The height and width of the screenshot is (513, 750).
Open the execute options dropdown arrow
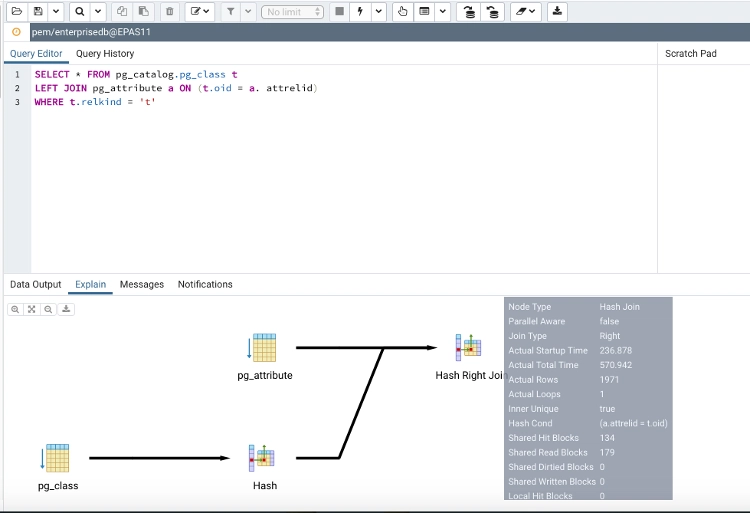378,11
